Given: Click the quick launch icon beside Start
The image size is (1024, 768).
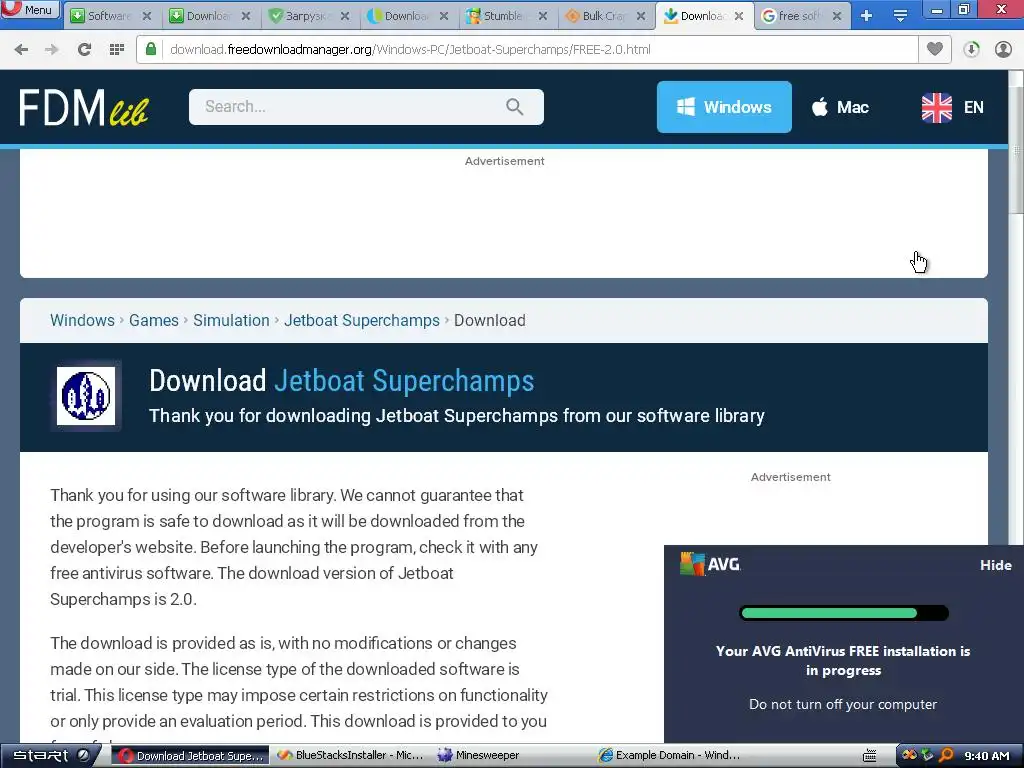Looking at the screenshot, I should coord(84,756).
